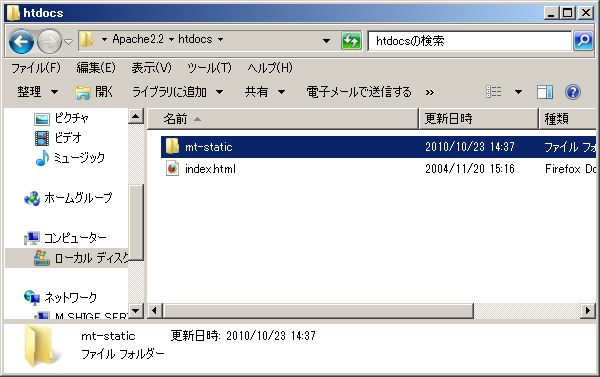Change view with the view icon
The height and width of the screenshot is (377, 600).
(494, 92)
